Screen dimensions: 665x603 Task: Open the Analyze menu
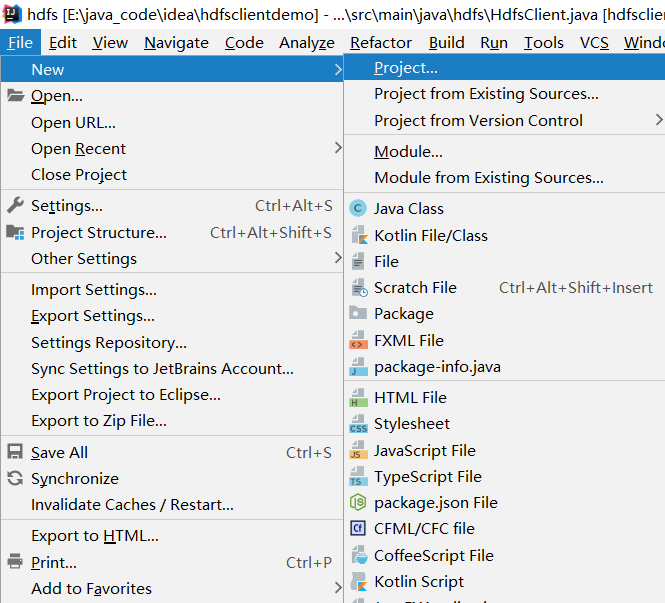click(307, 42)
